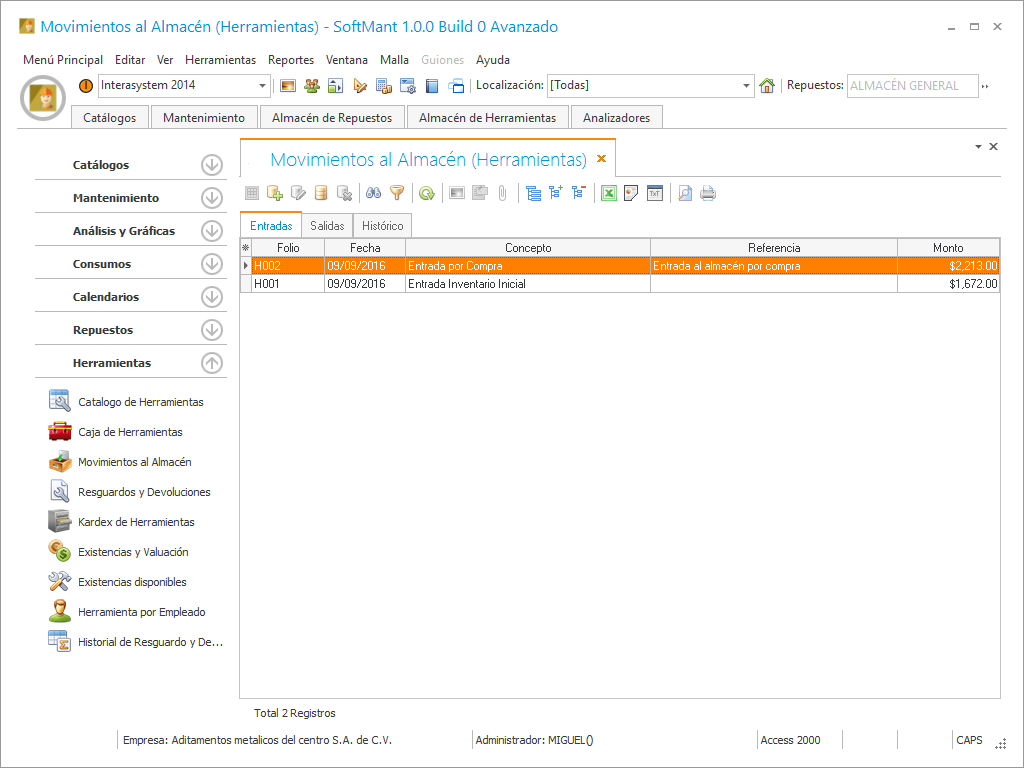Switch to the Histórico tab
The width and height of the screenshot is (1024, 768).
(382, 226)
